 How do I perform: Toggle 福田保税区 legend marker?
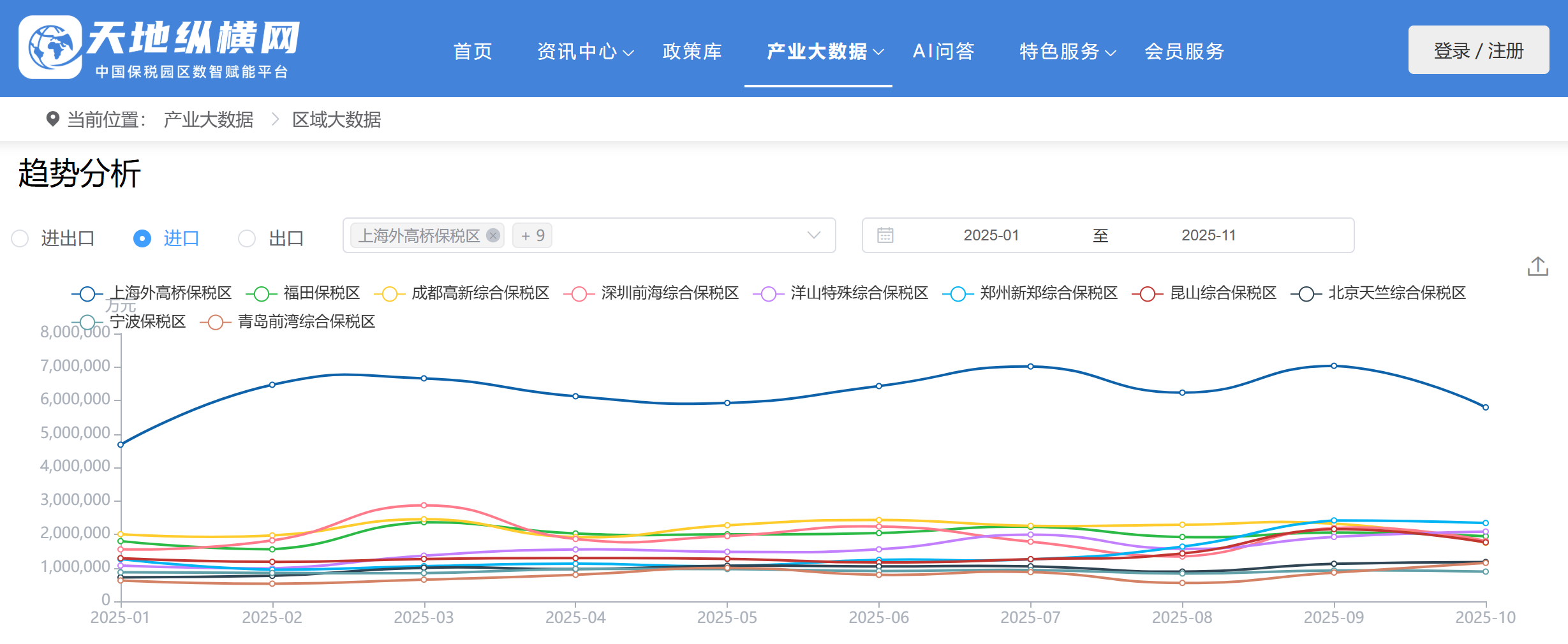tap(261, 293)
